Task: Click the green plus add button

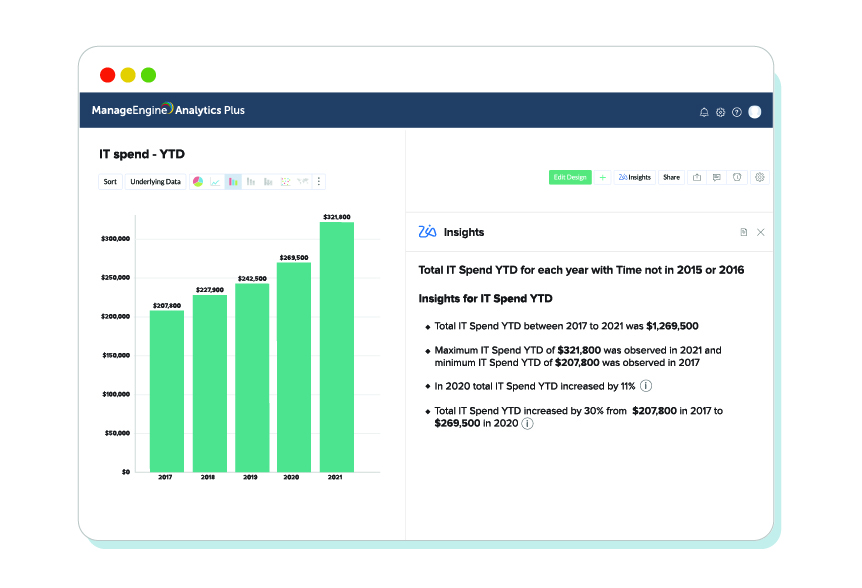Action: tap(603, 177)
